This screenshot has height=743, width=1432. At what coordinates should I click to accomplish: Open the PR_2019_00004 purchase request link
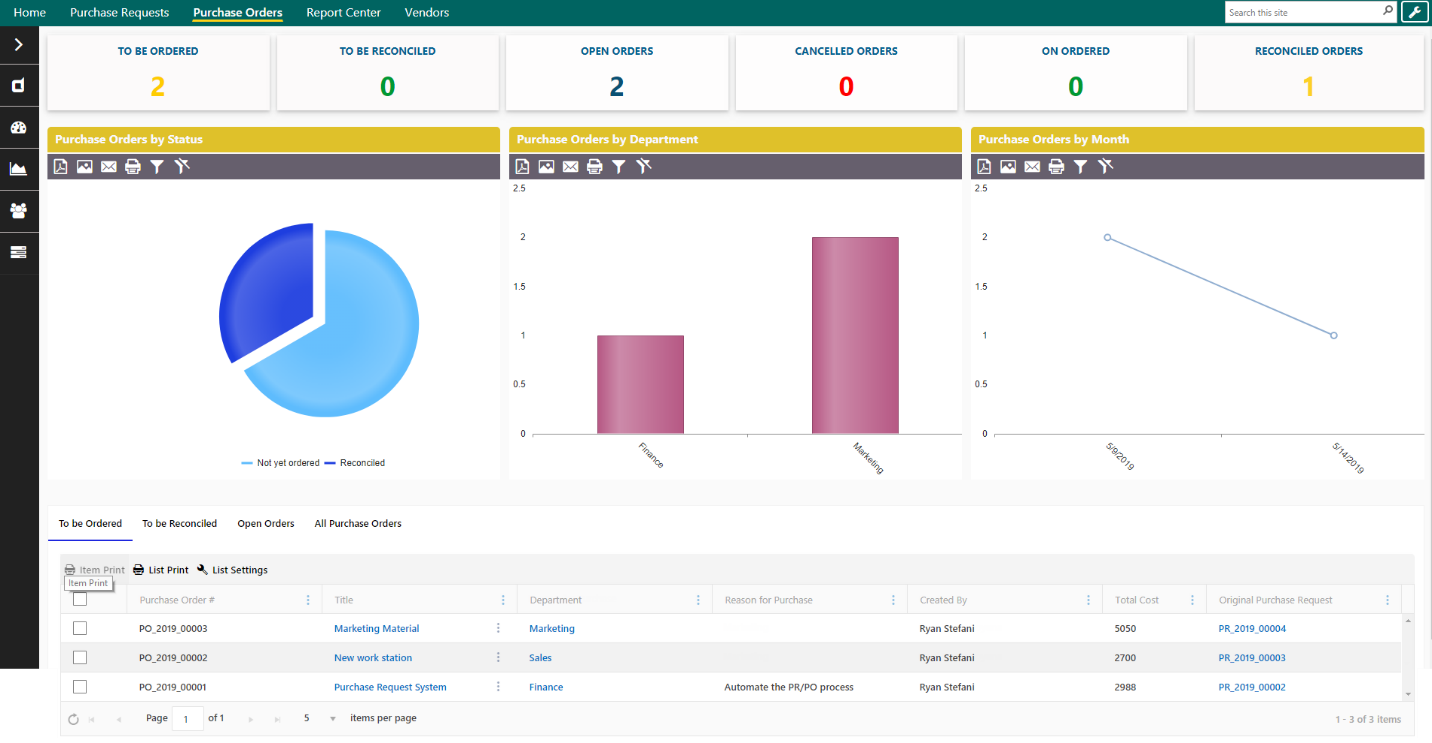[x=1251, y=629]
